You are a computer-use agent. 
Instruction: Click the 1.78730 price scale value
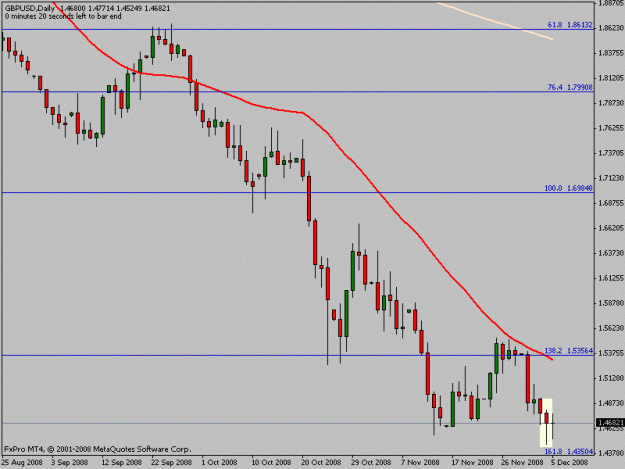click(x=611, y=103)
